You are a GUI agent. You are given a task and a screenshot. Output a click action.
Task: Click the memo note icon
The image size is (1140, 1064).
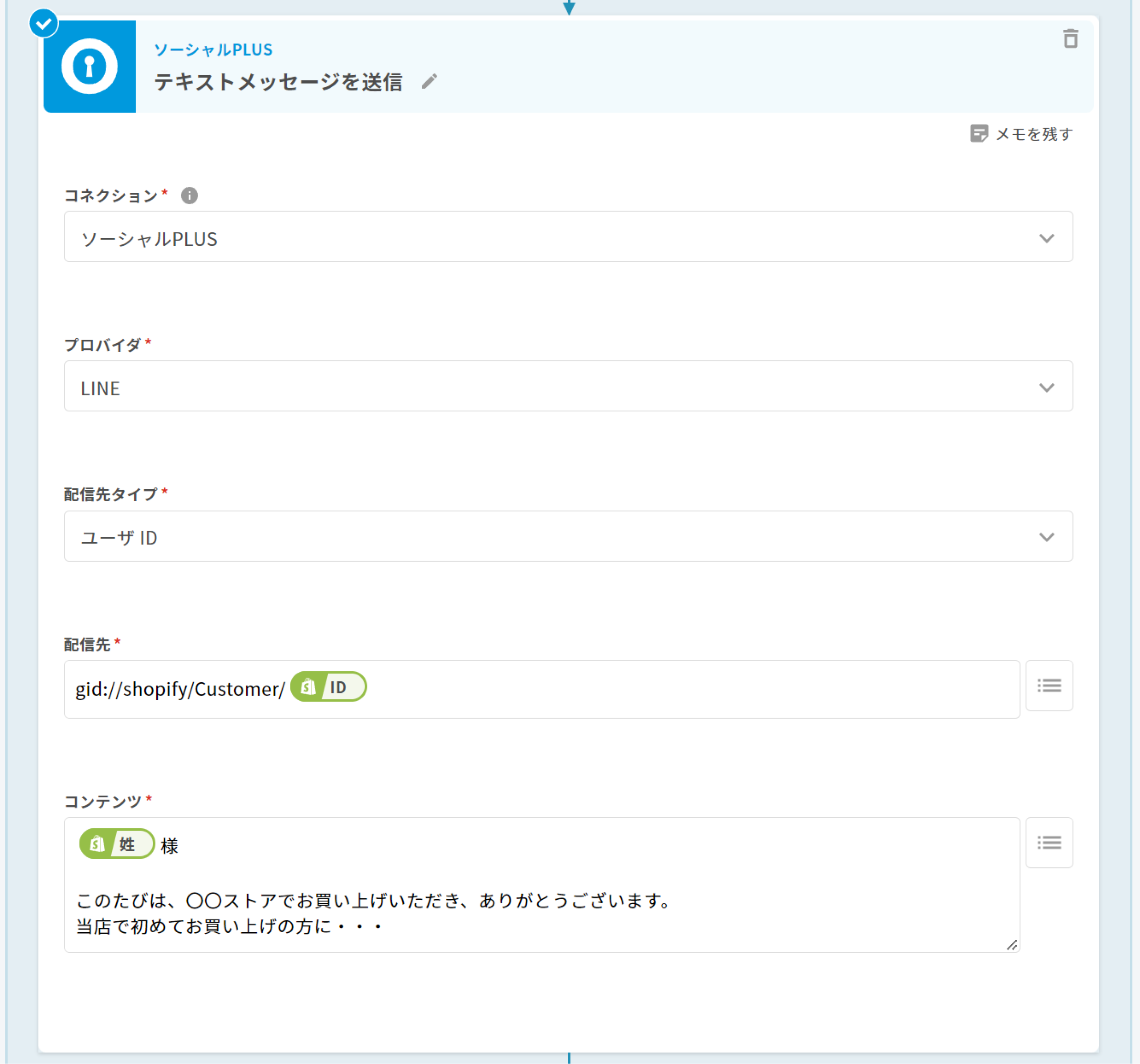[x=978, y=134]
